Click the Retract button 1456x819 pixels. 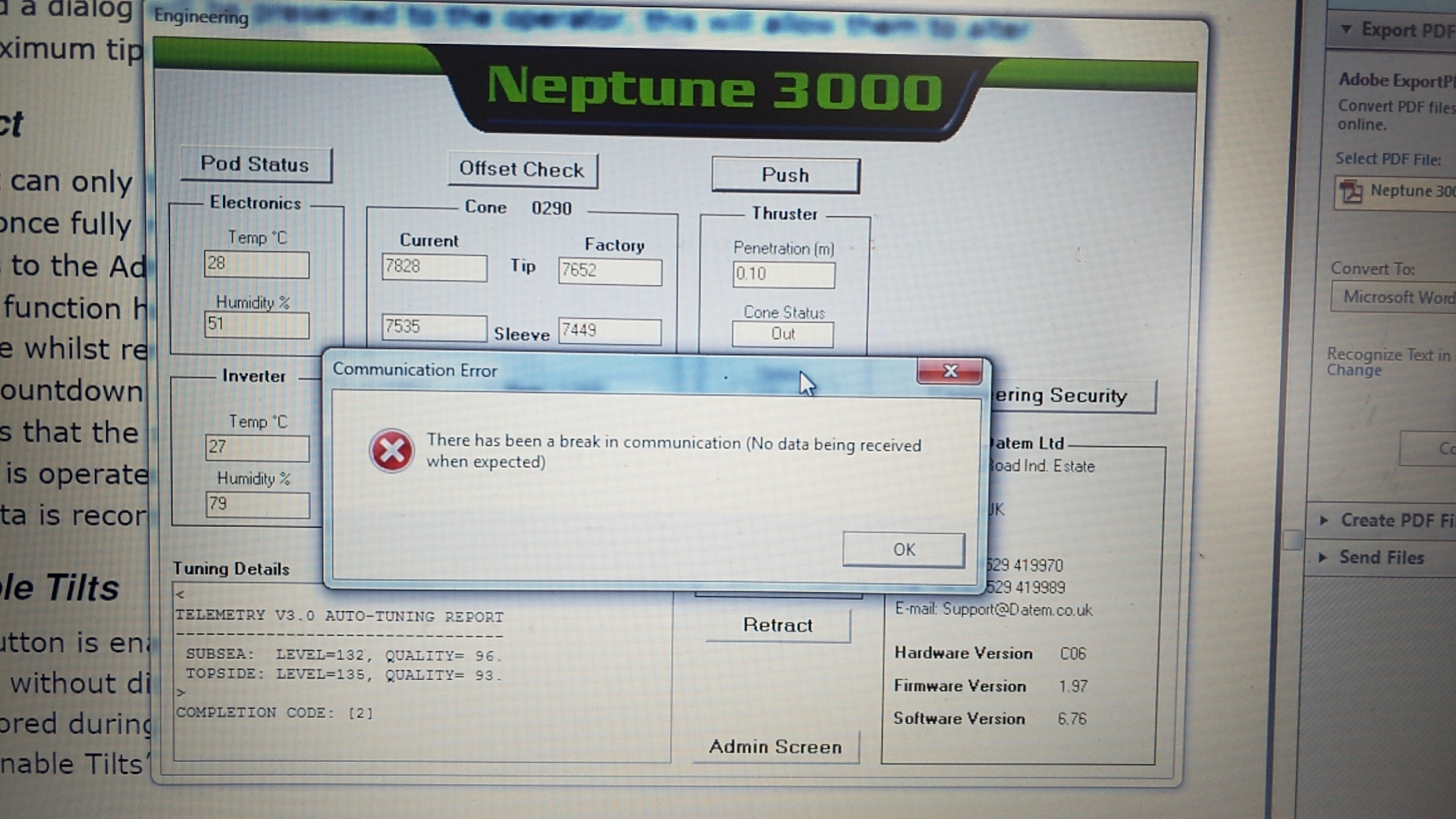777,625
